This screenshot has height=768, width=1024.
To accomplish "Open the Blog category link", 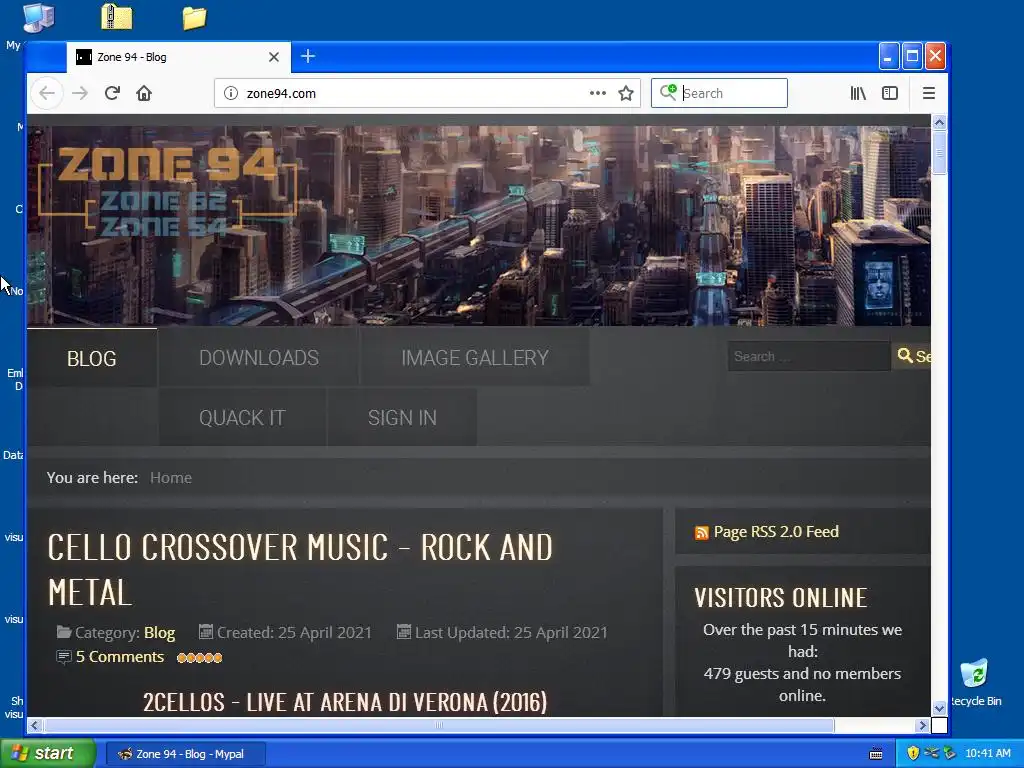I will 159,633.
